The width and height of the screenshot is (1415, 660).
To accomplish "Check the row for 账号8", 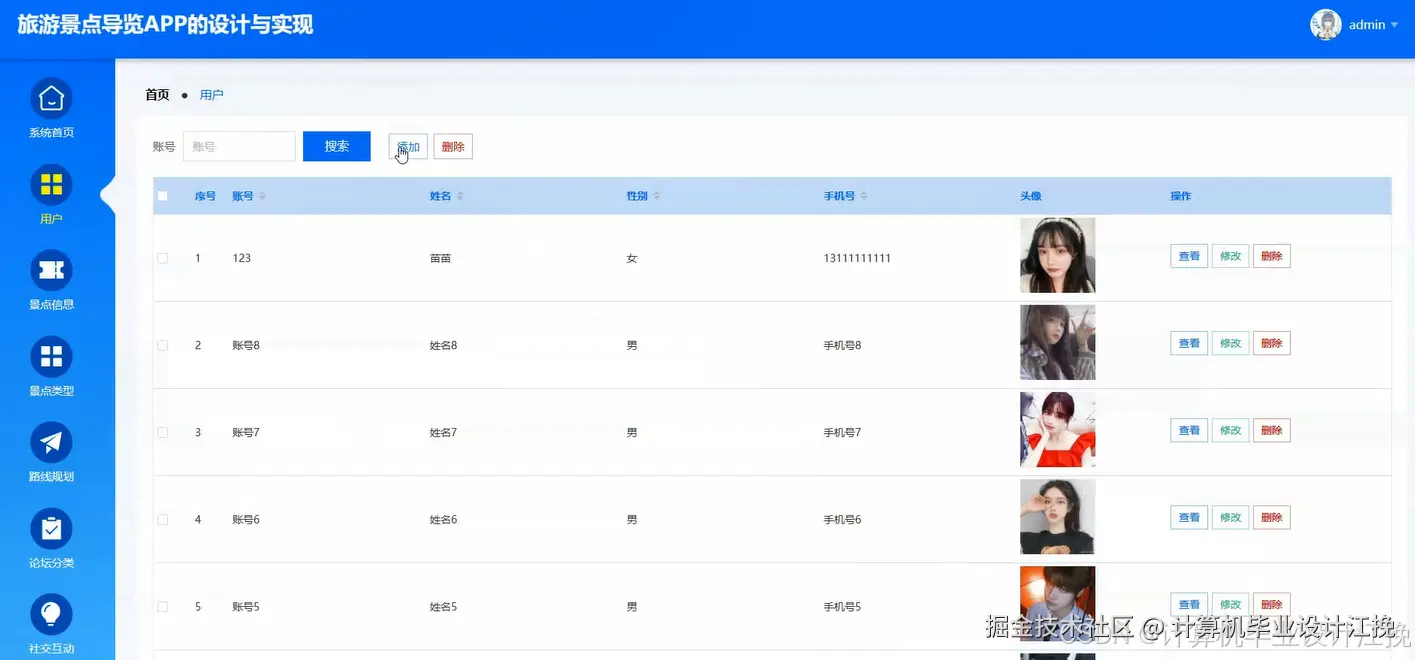I will click(163, 345).
